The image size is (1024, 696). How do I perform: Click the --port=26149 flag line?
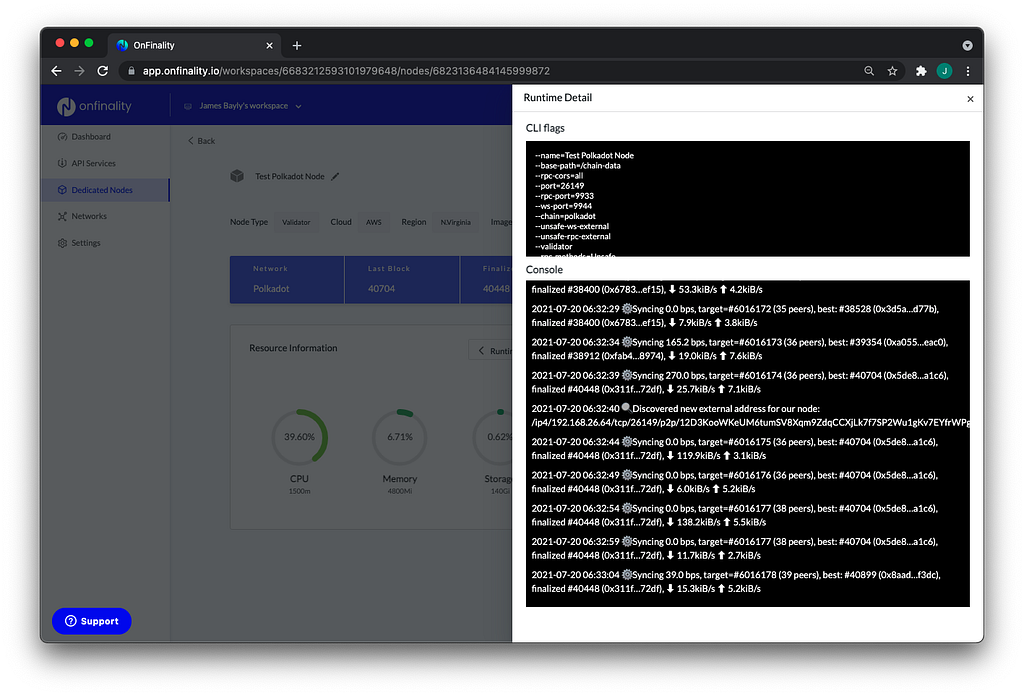(559, 186)
